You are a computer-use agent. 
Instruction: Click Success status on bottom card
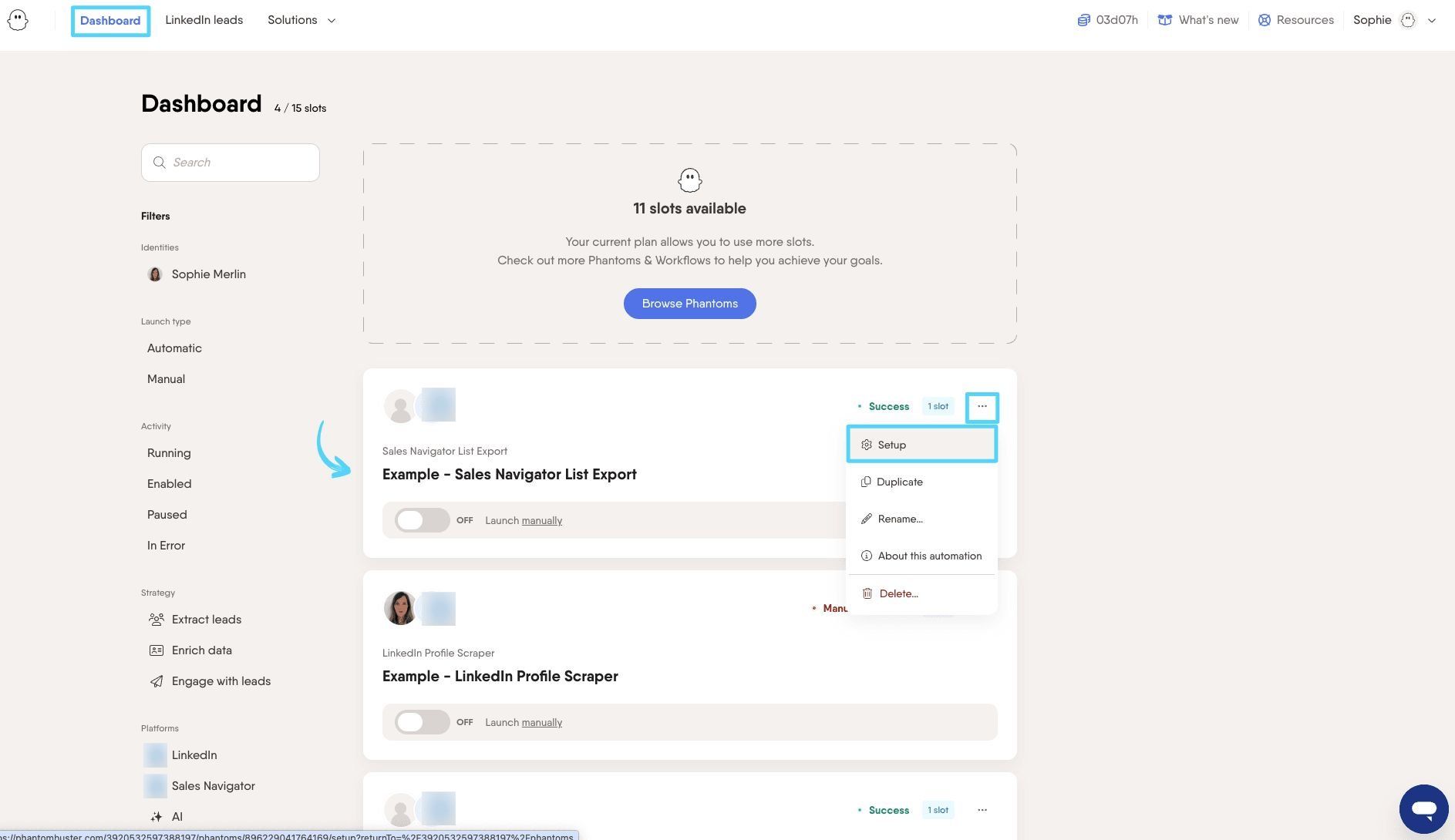click(x=884, y=811)
